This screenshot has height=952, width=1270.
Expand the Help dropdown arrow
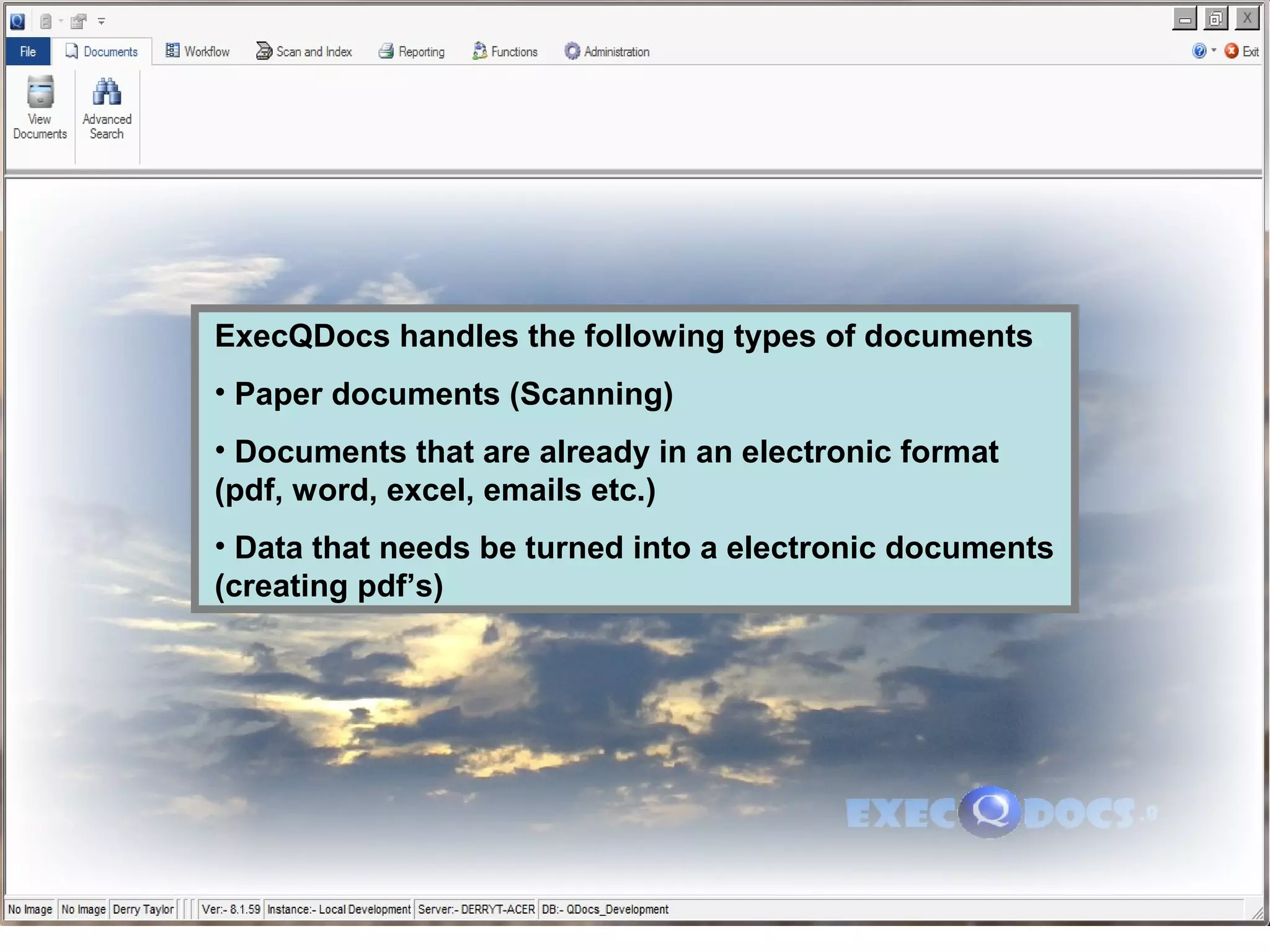click(x=1214, y=50)
